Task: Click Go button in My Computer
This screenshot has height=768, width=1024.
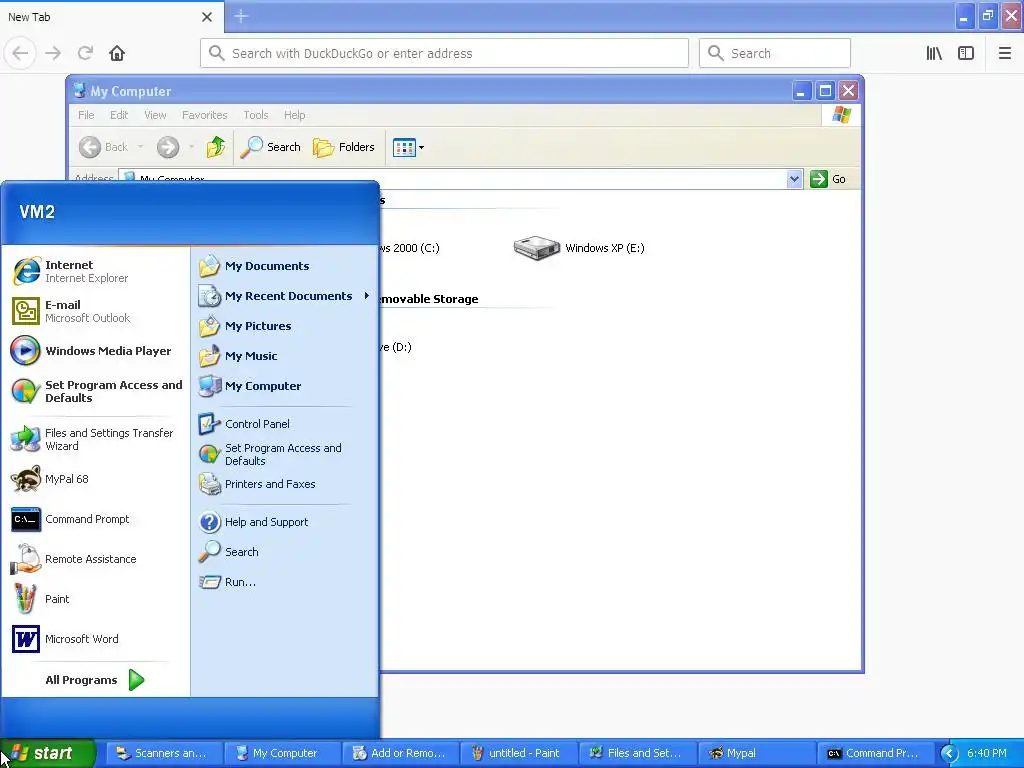Action: (829, 179)
